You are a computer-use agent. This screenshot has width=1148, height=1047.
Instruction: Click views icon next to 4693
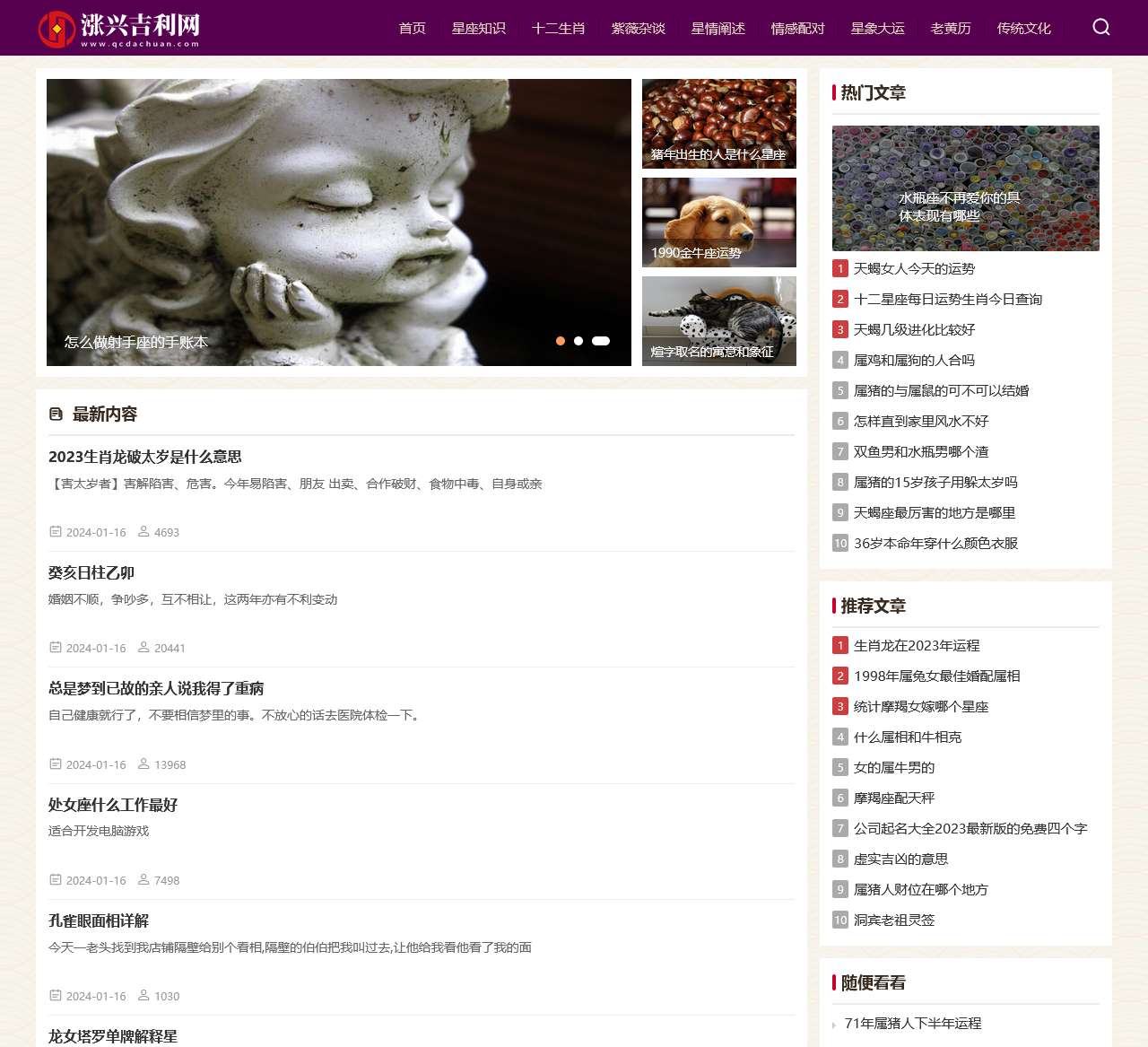(x=143, y=532)
